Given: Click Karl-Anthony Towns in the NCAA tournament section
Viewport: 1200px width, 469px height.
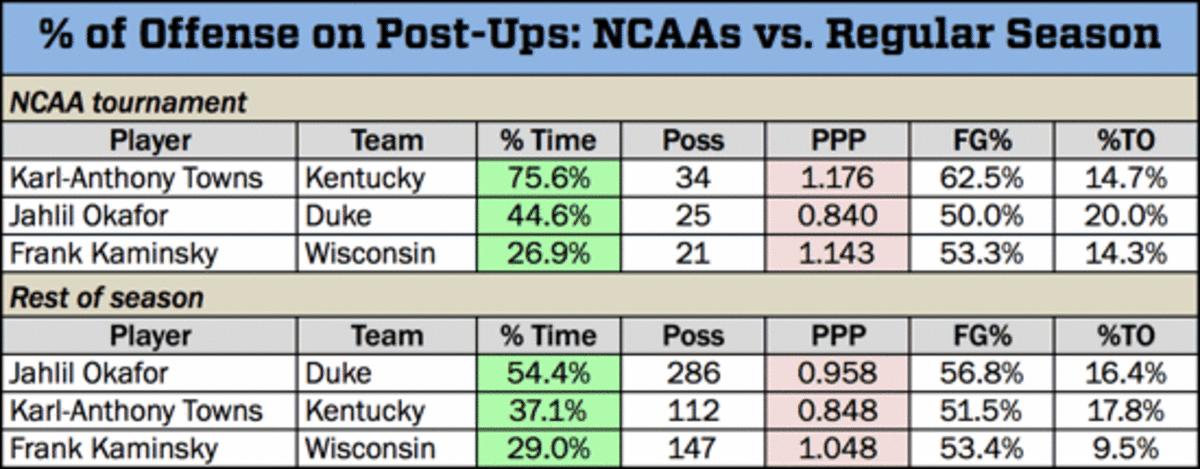Looking at the screenshot, I should coord(135,178).
